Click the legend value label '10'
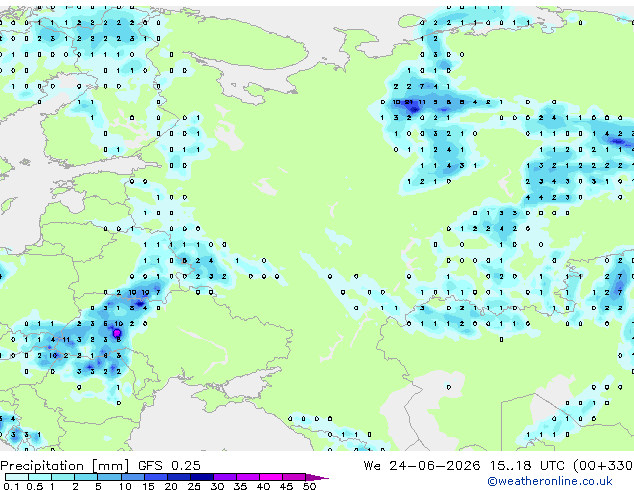Screen dimensions: 634x490 pos(125,486)
